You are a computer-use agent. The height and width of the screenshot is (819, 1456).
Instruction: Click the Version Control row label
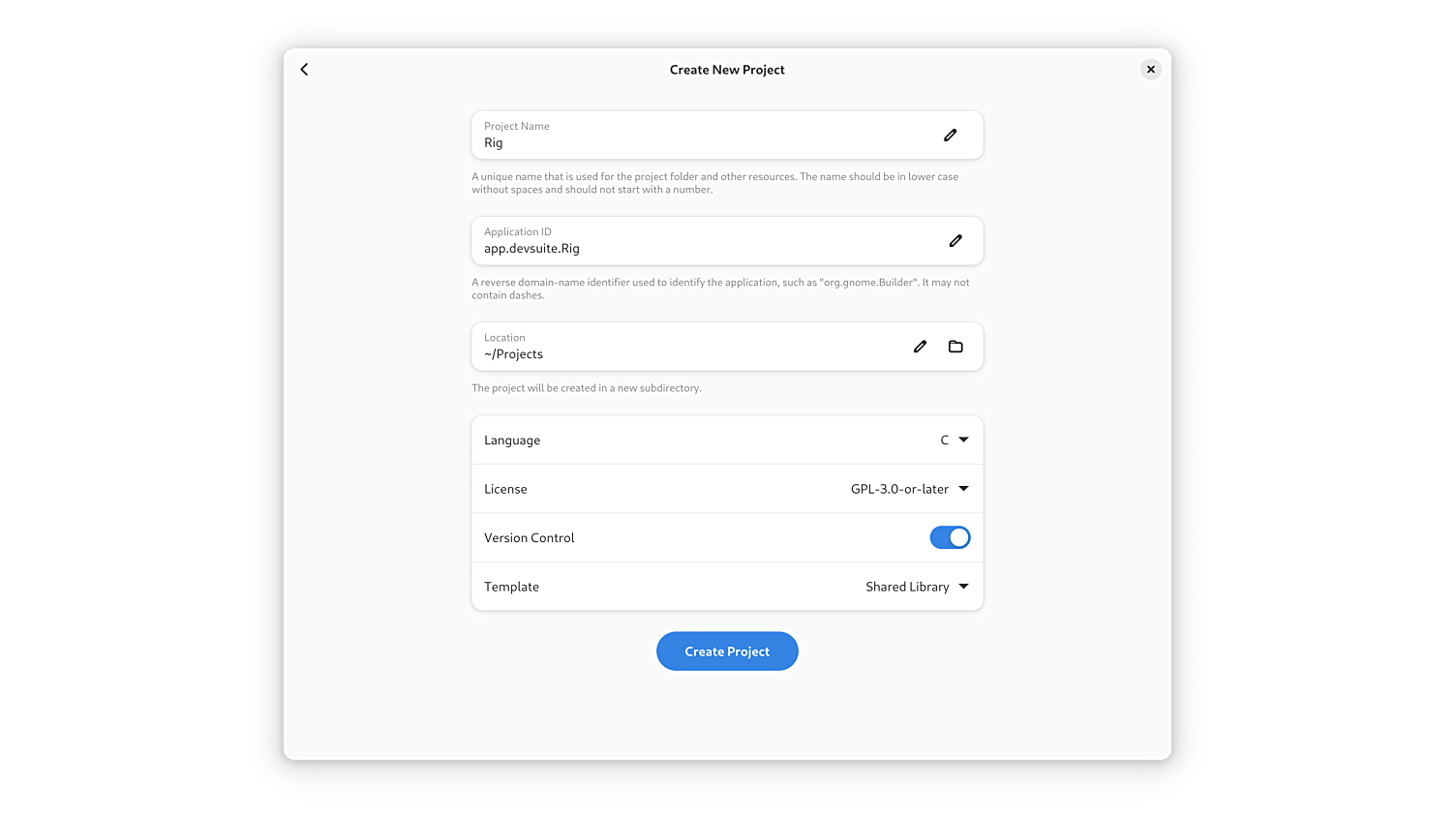click(530, 538)
